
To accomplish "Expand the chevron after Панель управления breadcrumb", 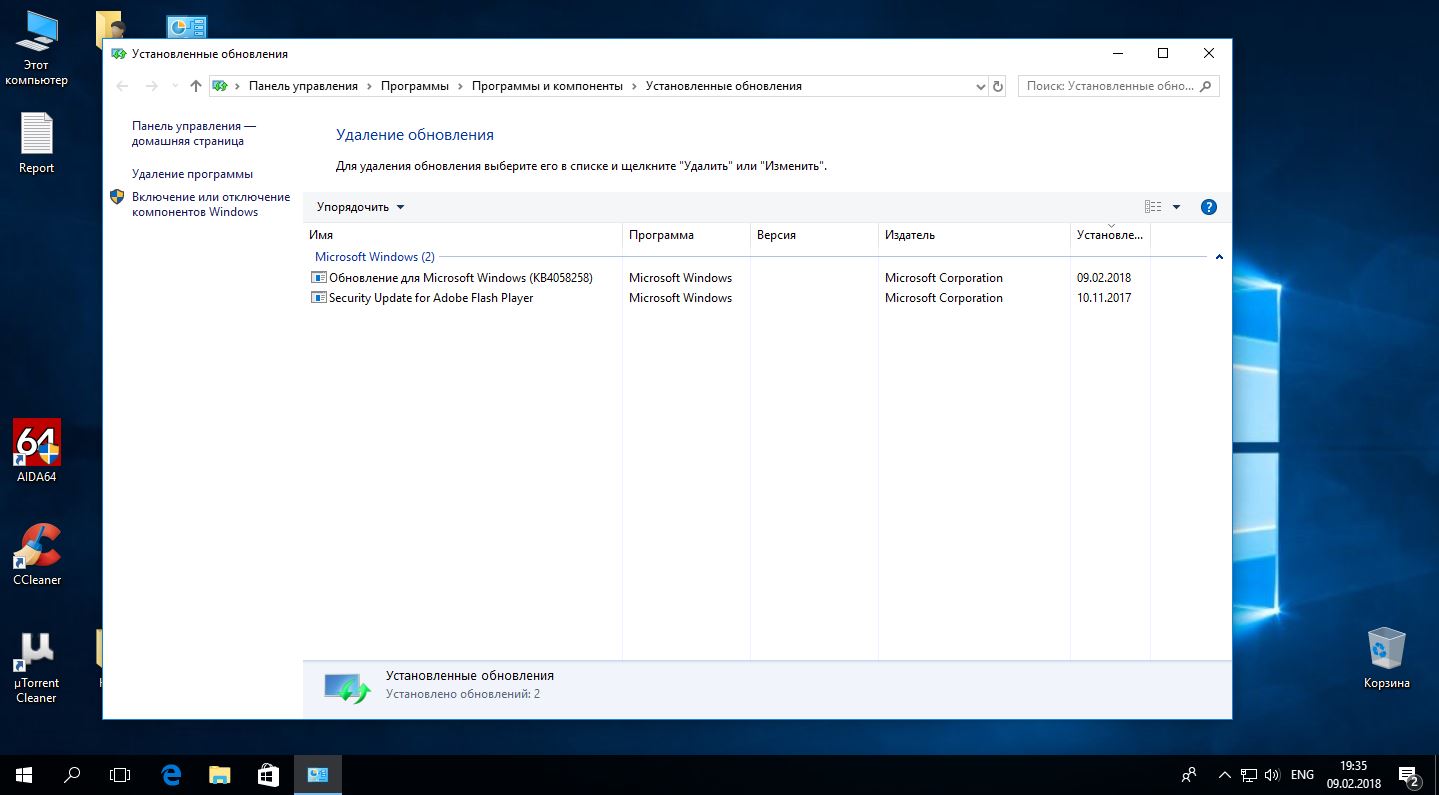I will pyautogui.click(x=369, y=86).
